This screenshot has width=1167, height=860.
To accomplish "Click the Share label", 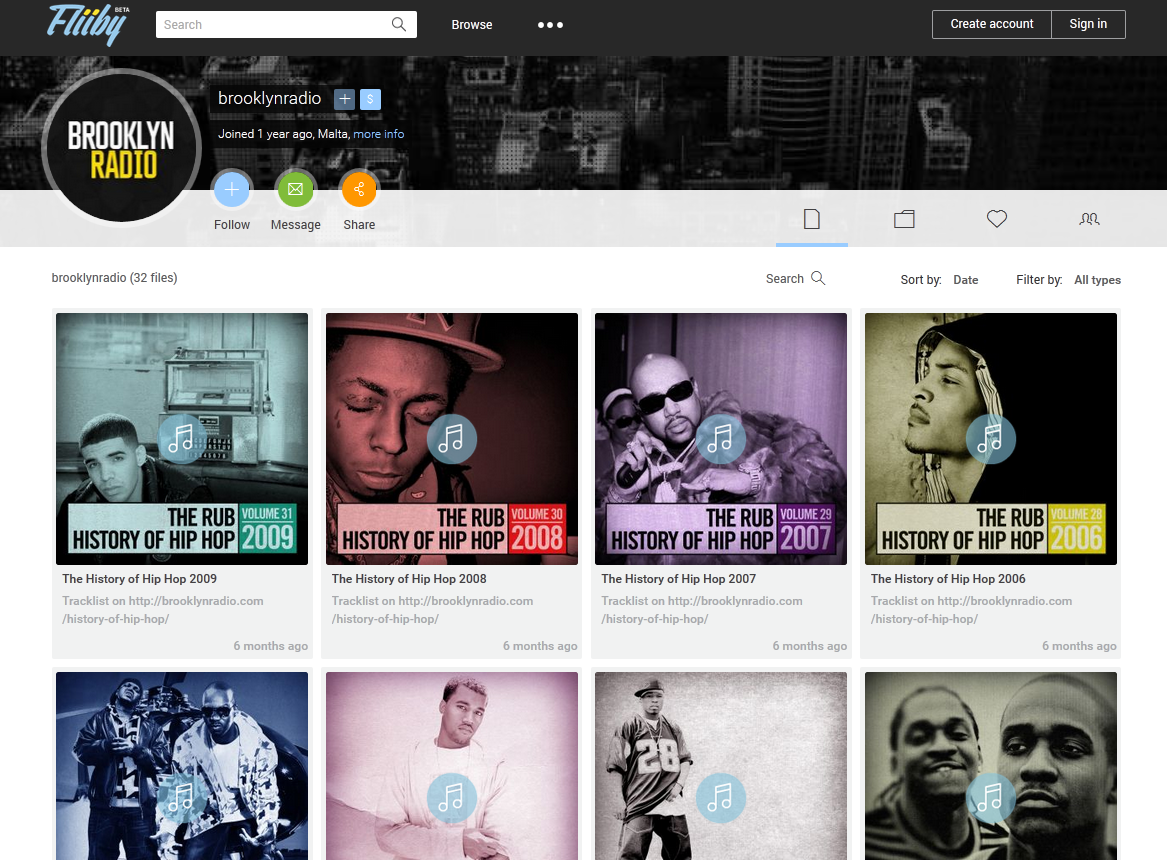I will pyautogui.click(x=359, y=225).
